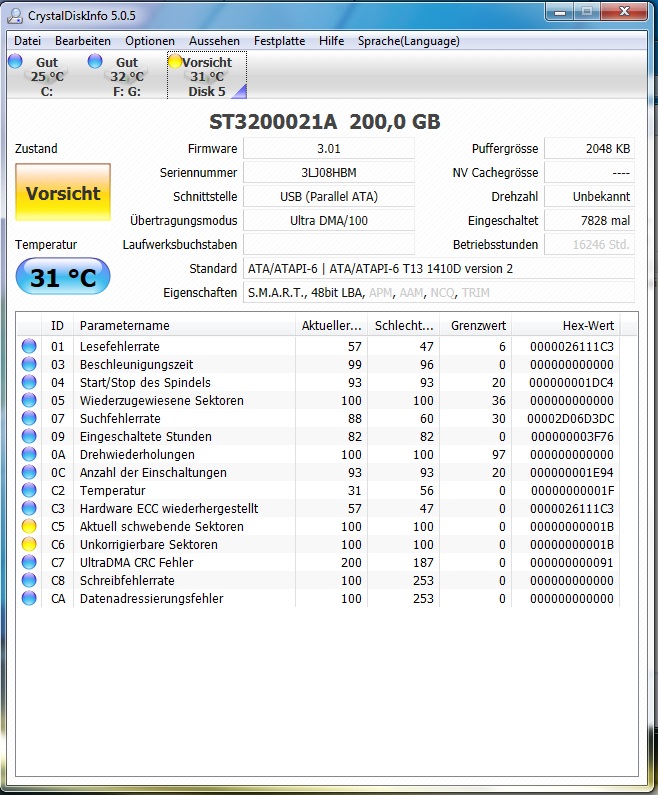Select the Lesefehlerrate parameter name

coord(120,346)
